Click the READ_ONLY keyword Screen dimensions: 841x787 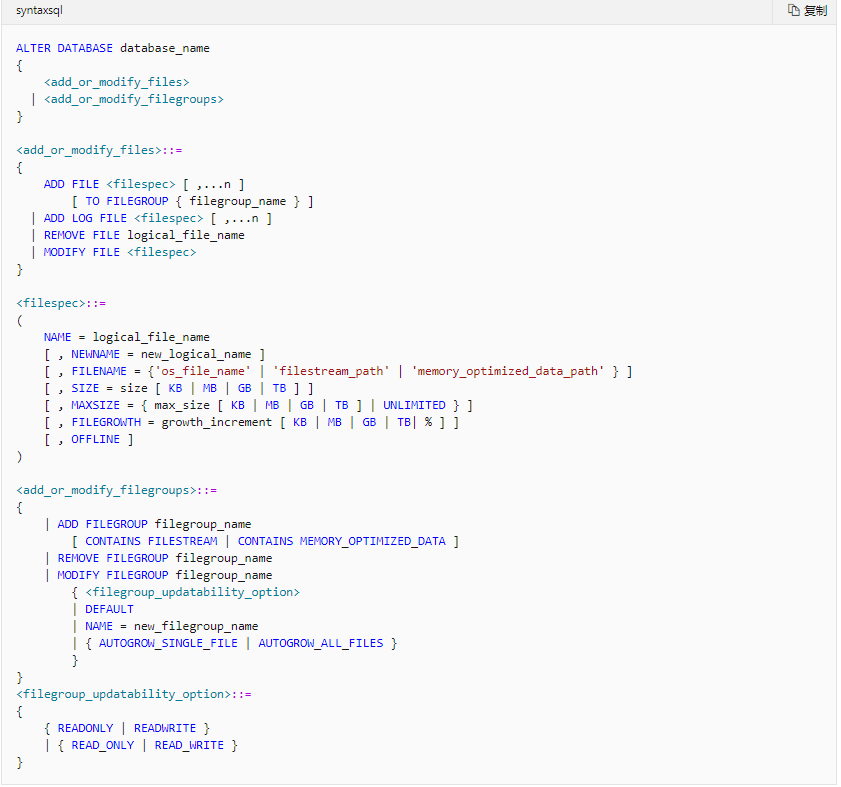102,746
